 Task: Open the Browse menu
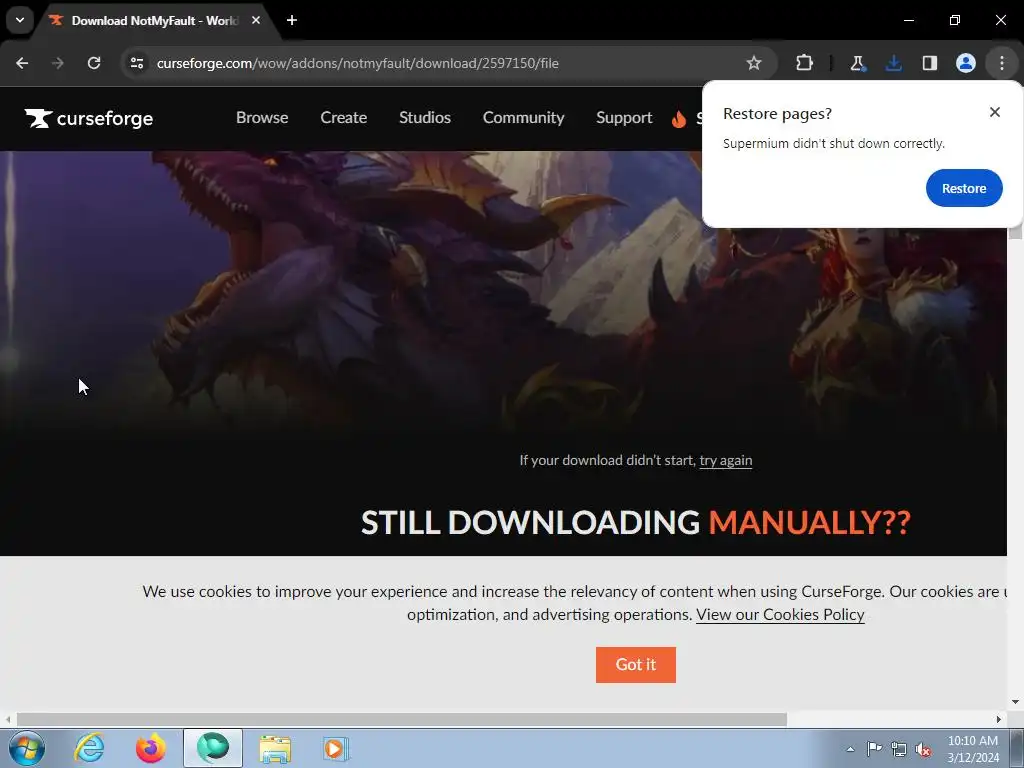click(x=262, y=118)
